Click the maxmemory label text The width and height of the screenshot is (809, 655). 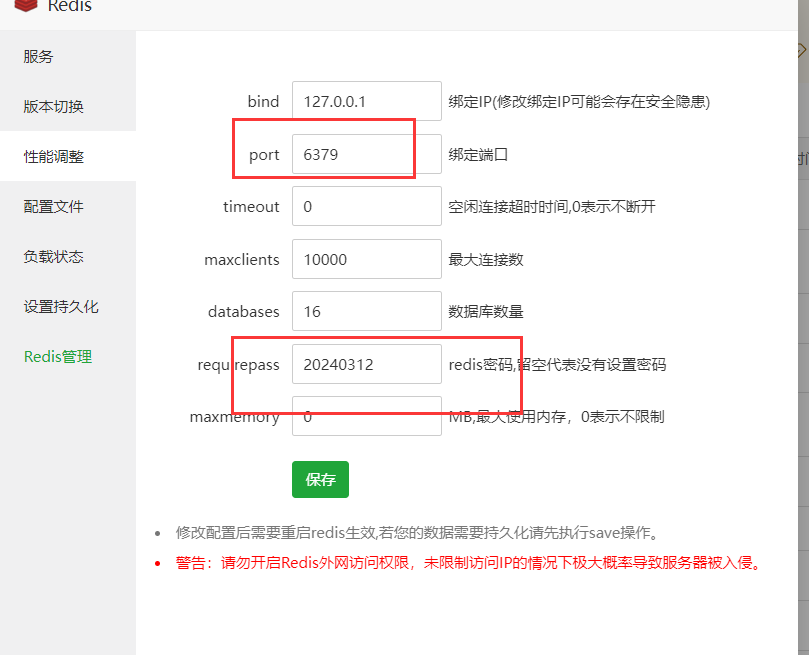(235, 417)
